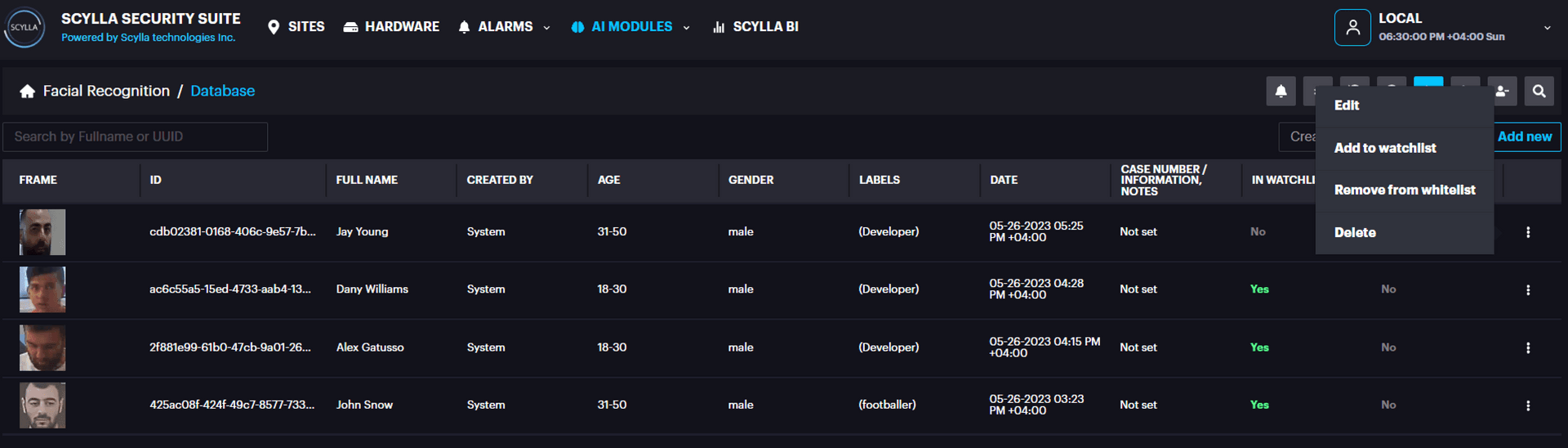Sort by FULL NAME column header
The width and height of the screenshot is (1568, 448).
click(367, 180)
